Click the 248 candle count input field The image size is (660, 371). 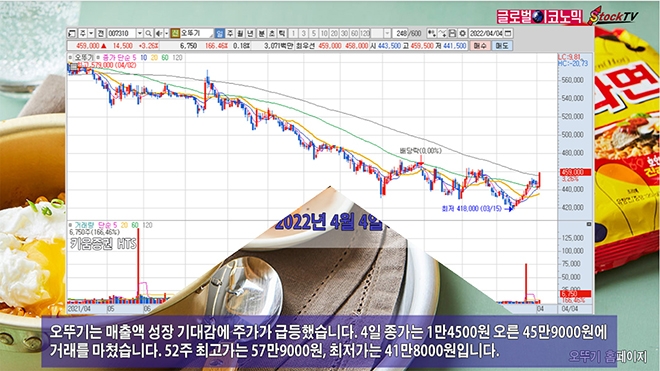400,33
